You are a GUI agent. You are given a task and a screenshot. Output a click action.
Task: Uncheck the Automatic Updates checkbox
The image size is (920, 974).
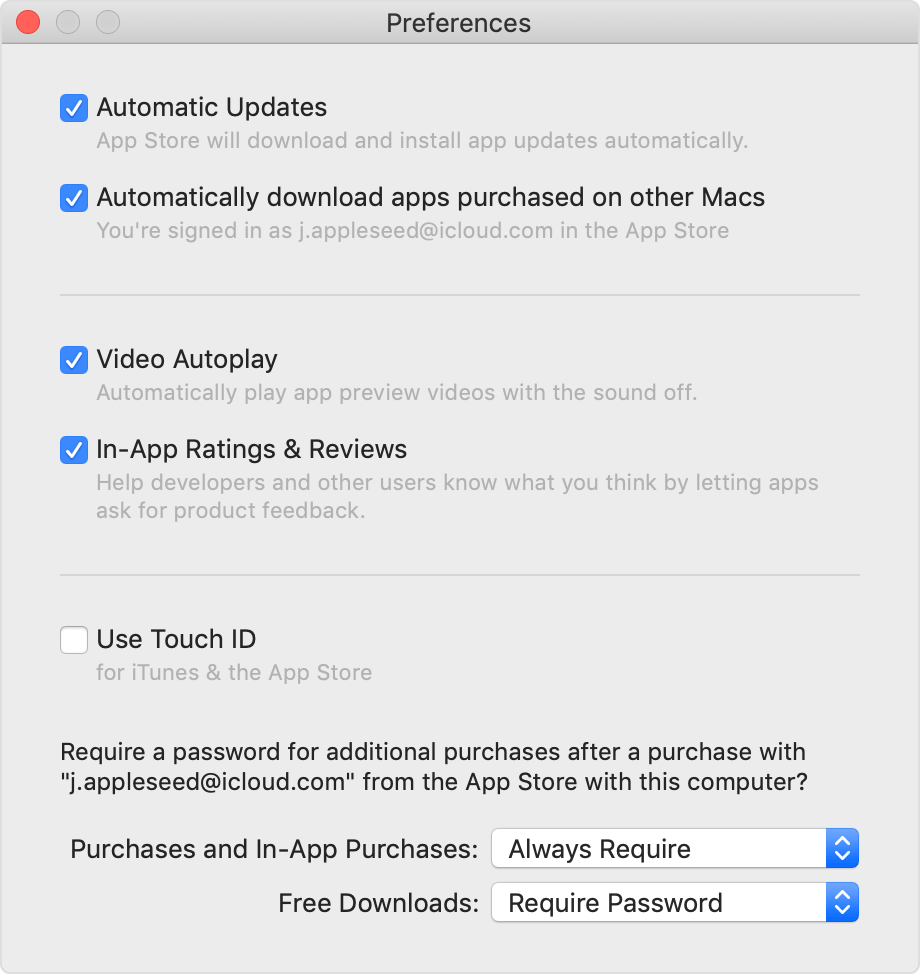73,108
